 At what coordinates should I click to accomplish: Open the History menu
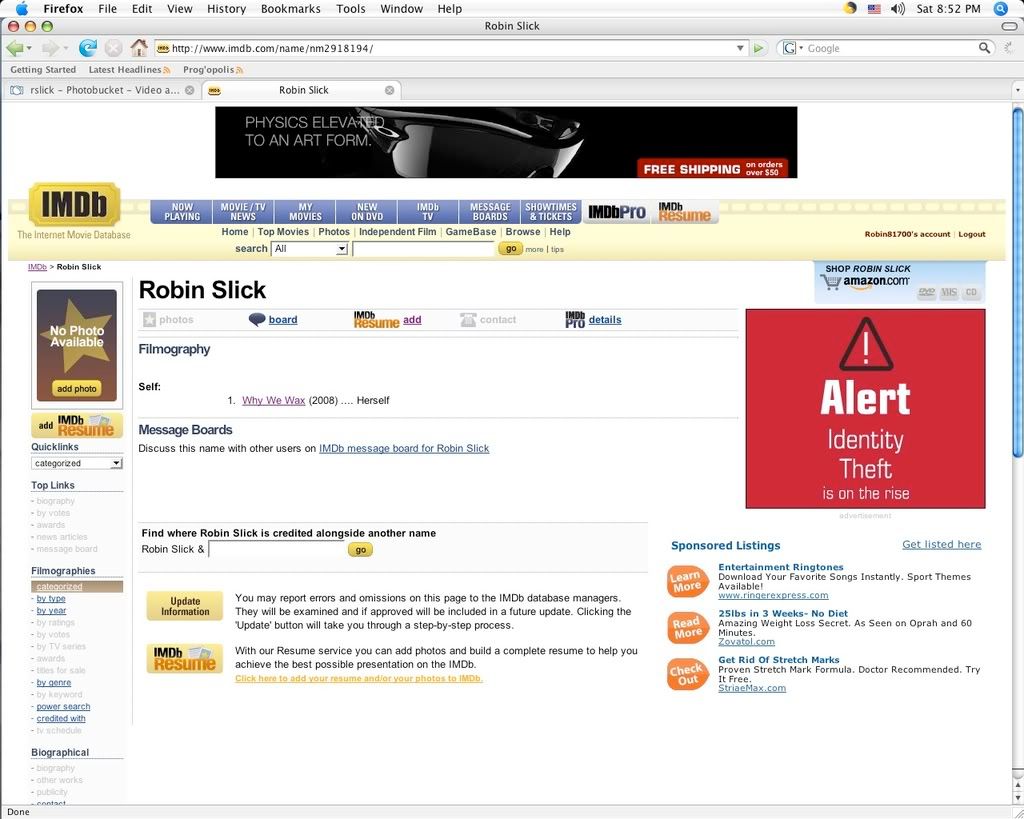tap(227, 8)
